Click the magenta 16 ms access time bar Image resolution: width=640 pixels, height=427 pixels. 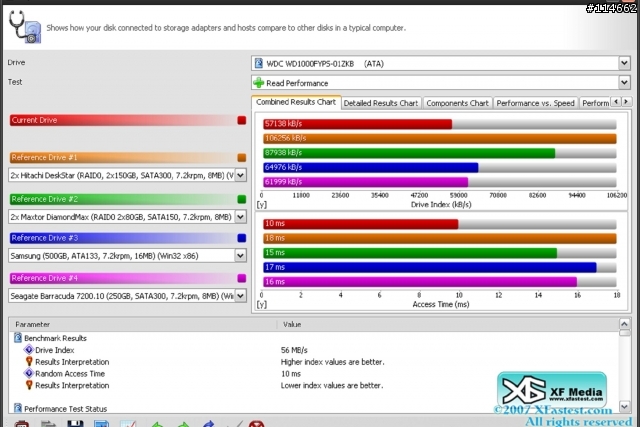[x=420, y=282]
